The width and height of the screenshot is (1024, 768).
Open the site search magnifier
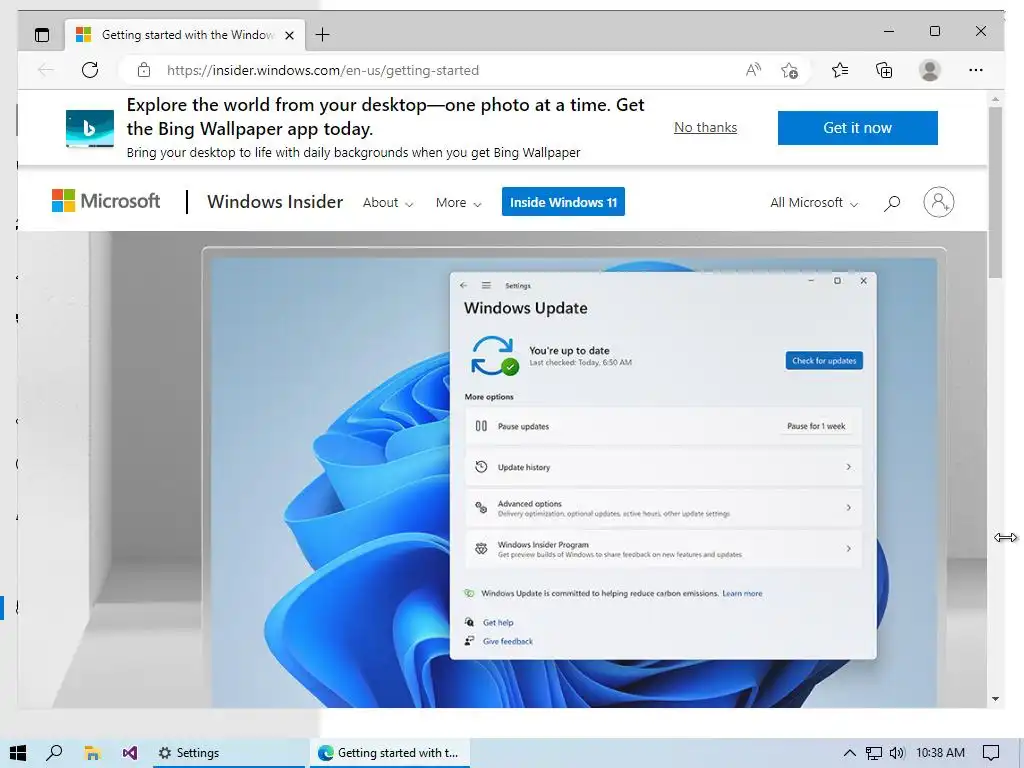point(891,203)
